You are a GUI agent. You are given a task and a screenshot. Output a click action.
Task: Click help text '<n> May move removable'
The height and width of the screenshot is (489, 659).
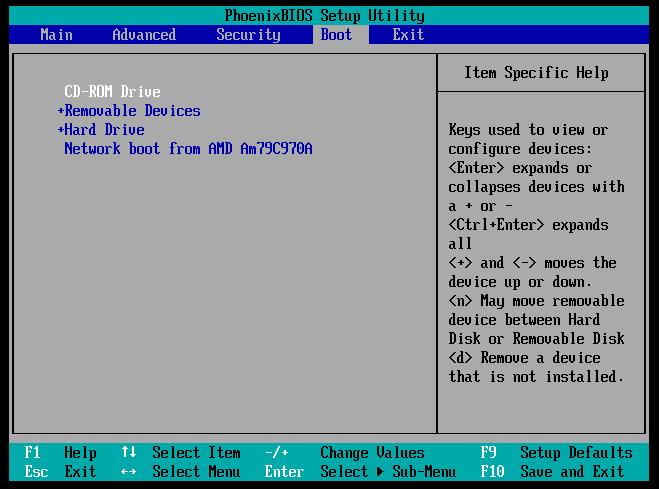tap(536, 301)
